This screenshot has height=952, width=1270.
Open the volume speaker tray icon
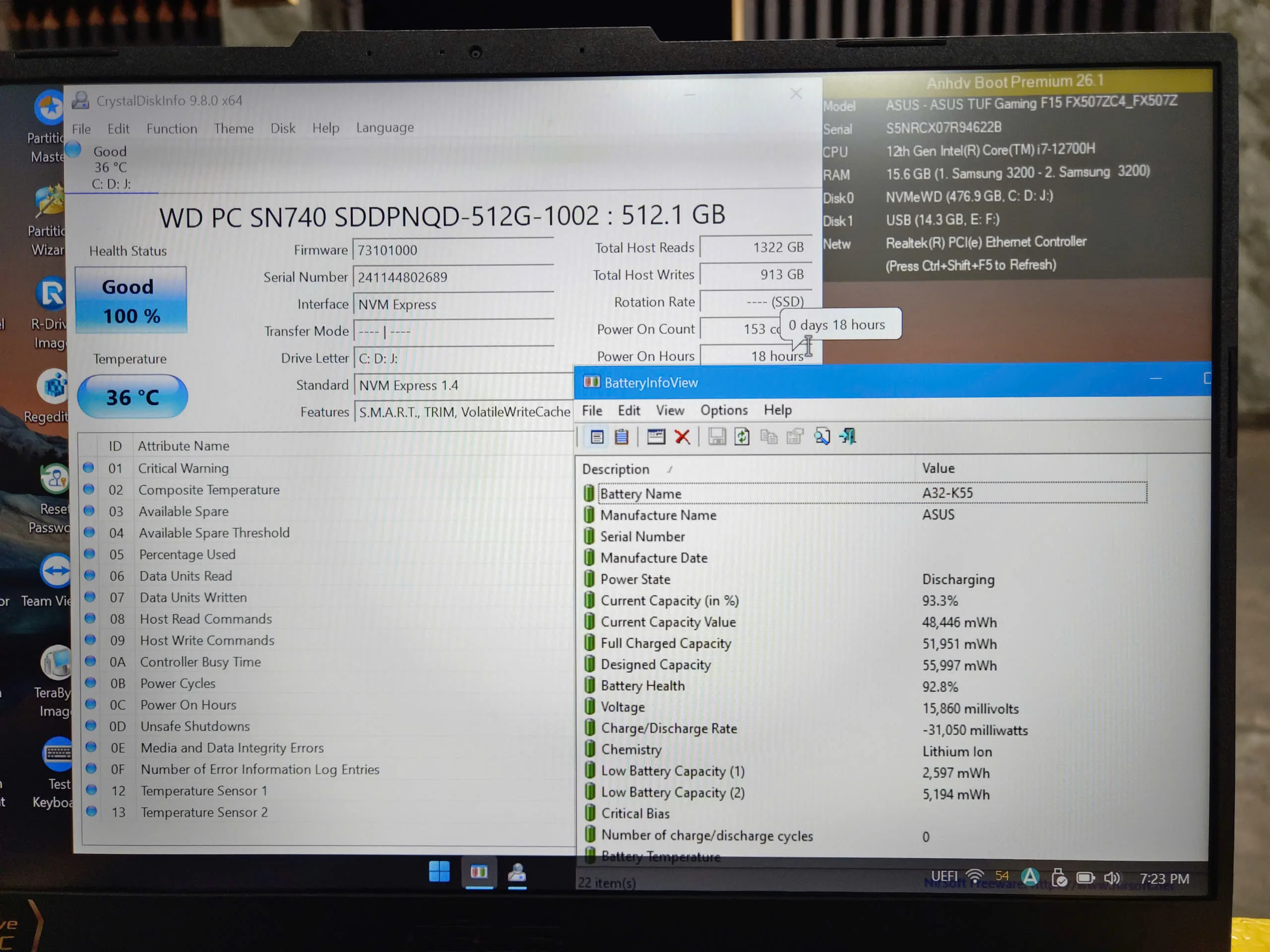1112,878
